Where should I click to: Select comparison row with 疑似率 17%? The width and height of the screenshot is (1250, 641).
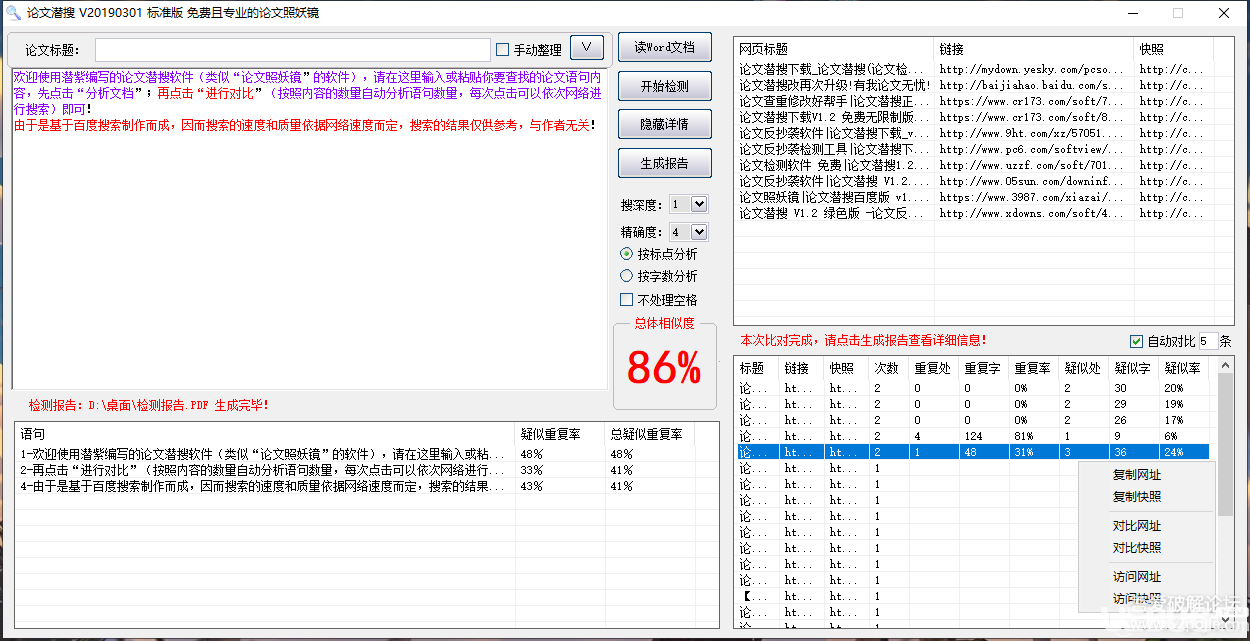tap(973, 420)
